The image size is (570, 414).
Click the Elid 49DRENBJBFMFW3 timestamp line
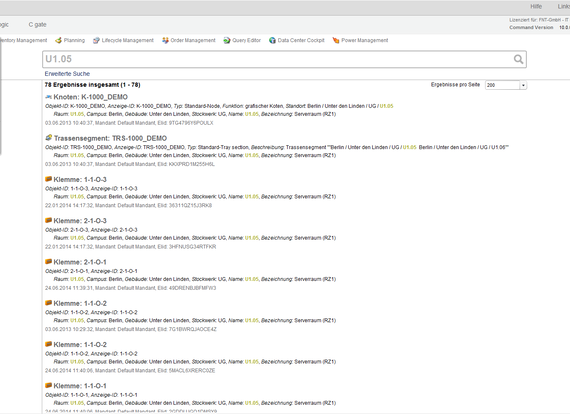(131, 288)
